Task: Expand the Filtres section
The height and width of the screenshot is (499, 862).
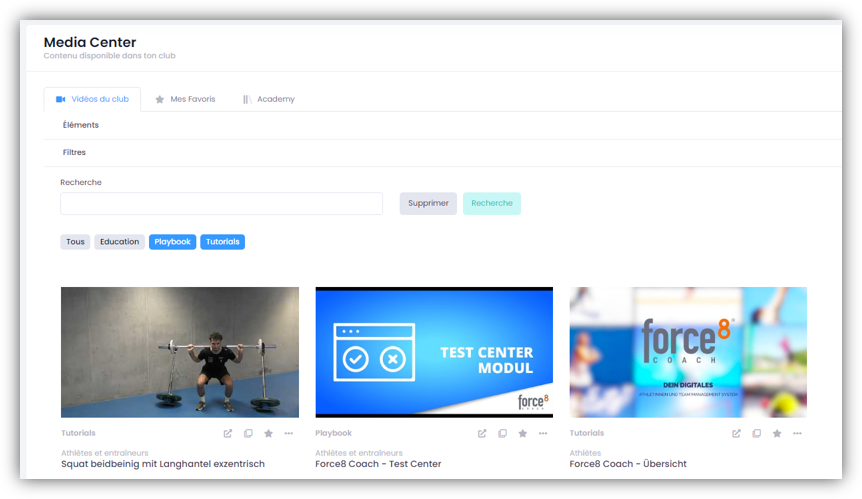Action: pos(75,153)
